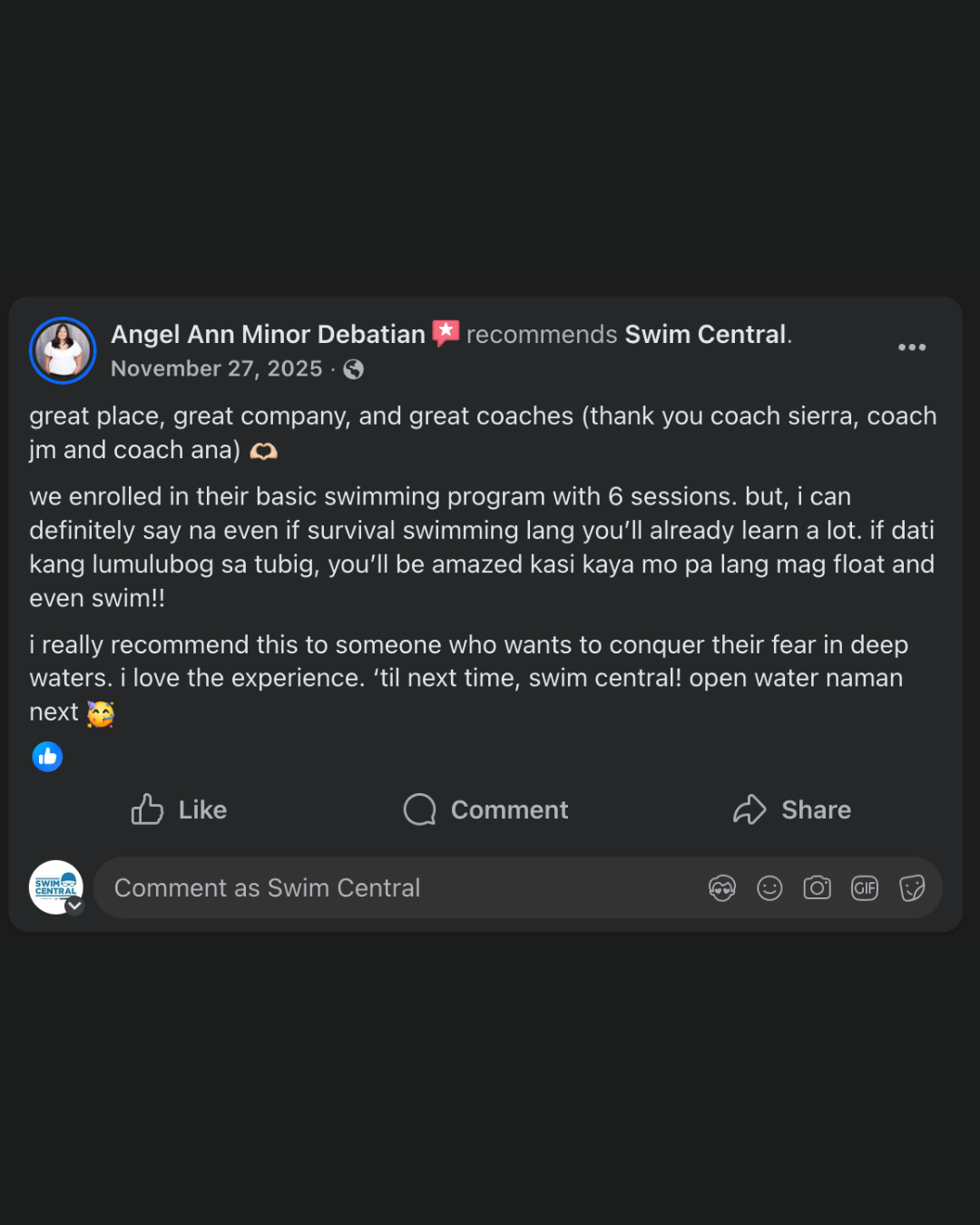980x1225 pixels.
Task: Click the heart-hands emoji in the review
Action: pos(263,451)
